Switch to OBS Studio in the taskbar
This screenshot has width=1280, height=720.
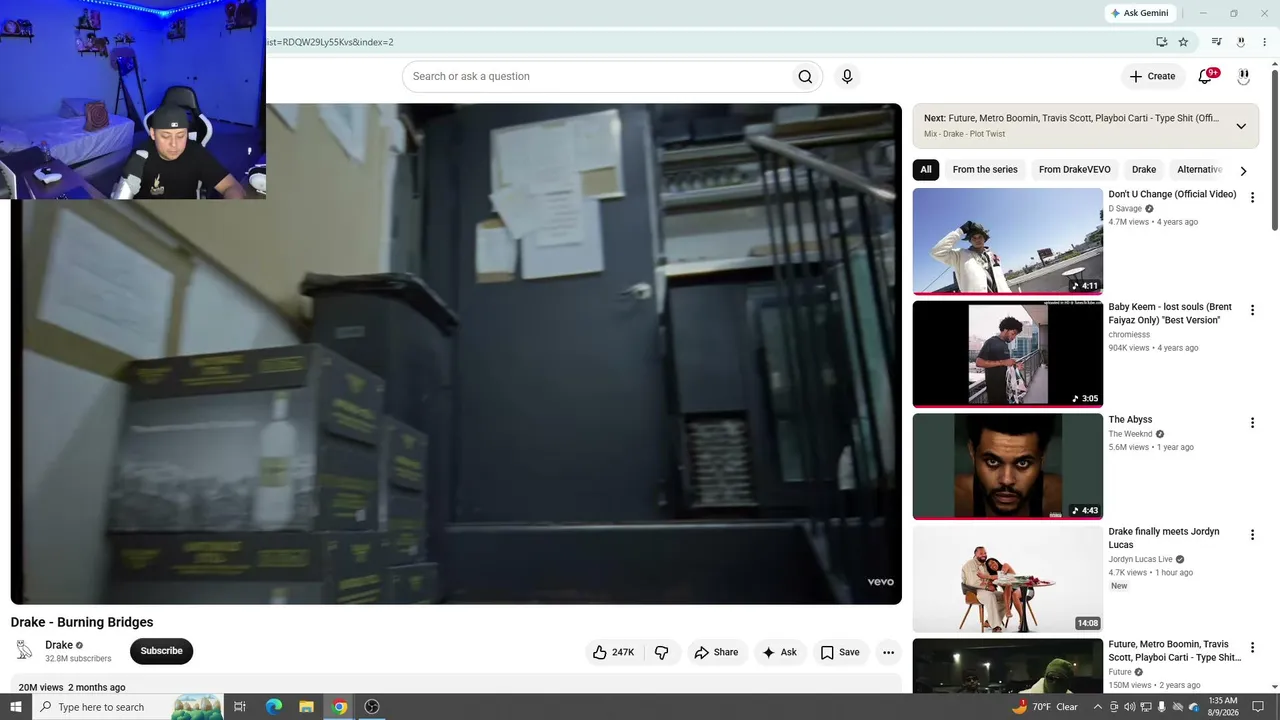coord(372,707)
